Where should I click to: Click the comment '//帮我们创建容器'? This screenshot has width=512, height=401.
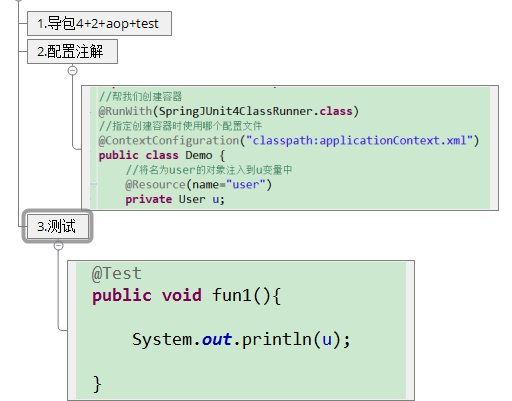point(140,97)
